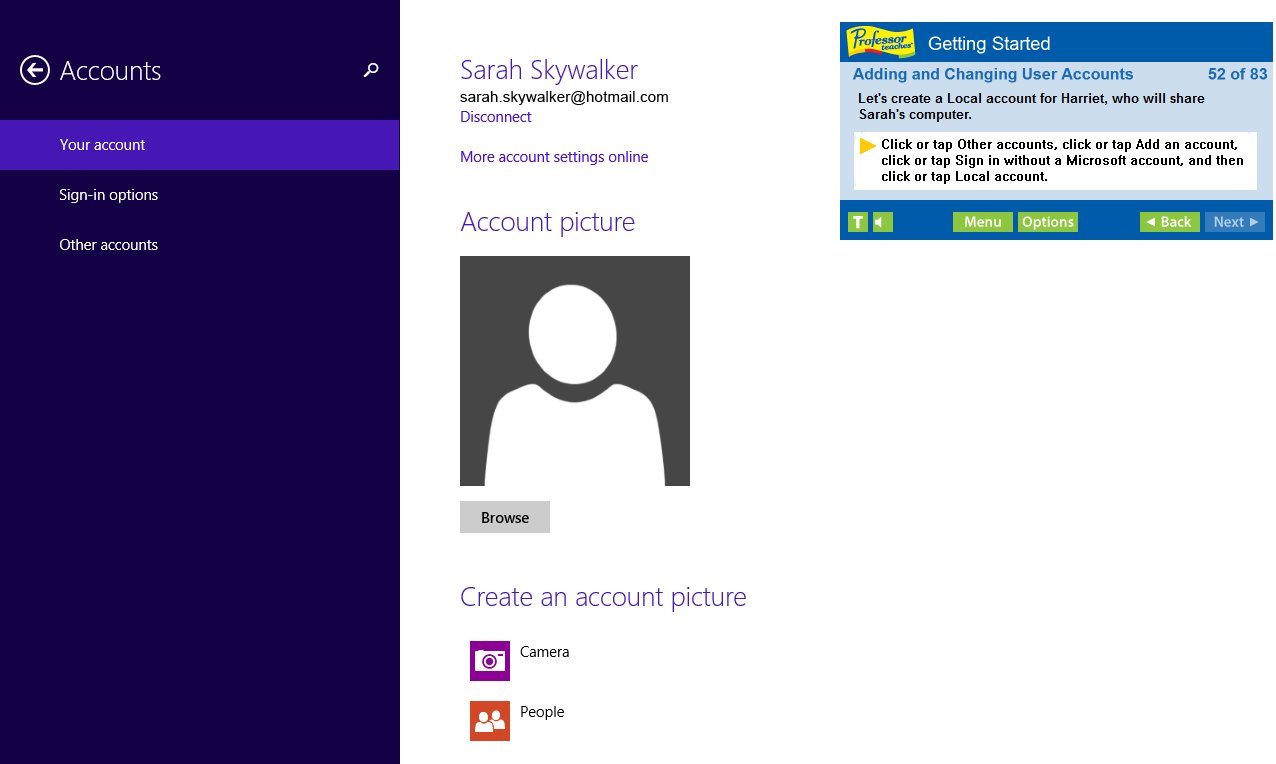Go back a step with the tutorial Back button
The image size is (1276, 764).
point(1169,221)
